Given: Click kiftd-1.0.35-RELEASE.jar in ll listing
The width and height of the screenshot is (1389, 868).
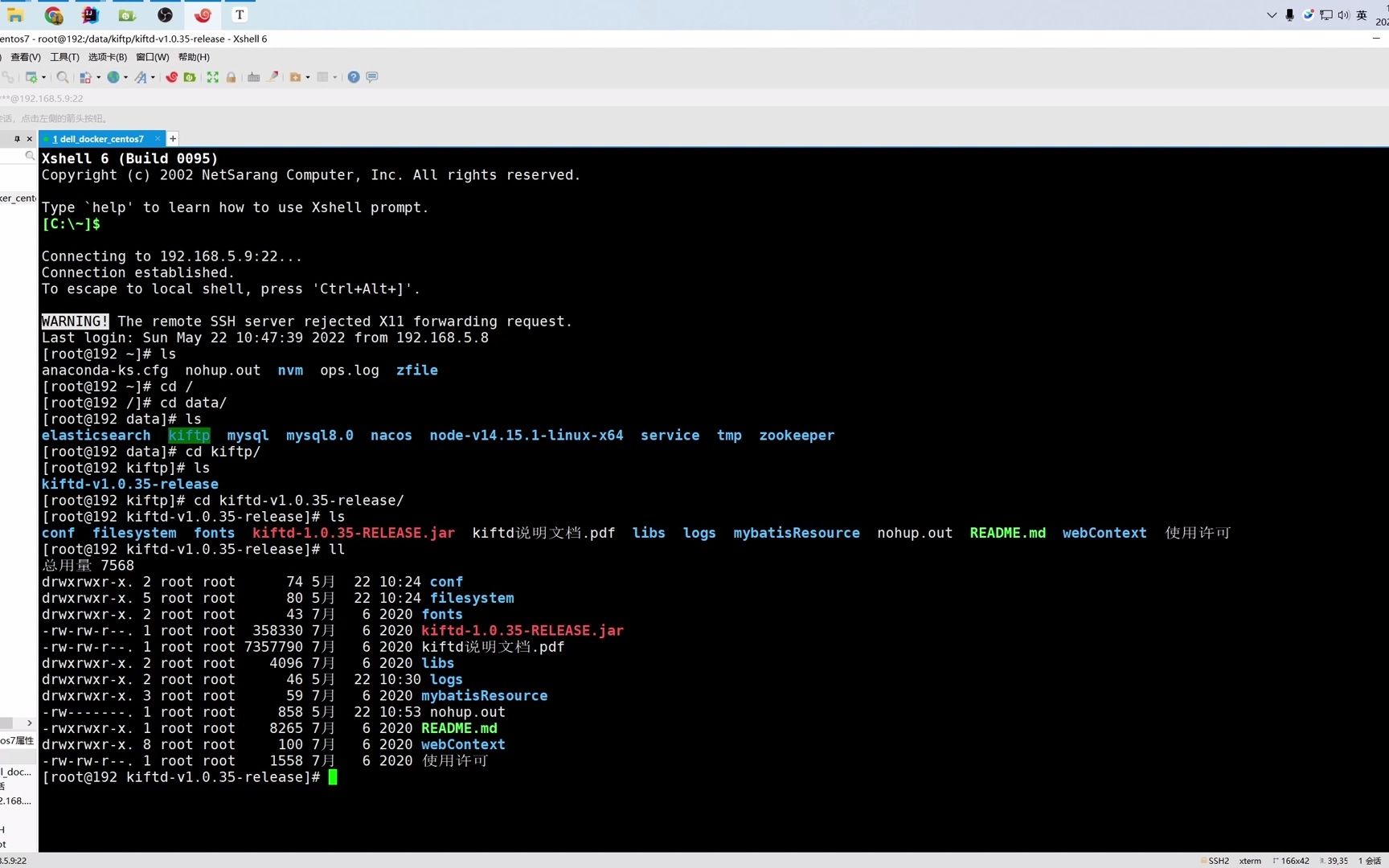Looking at the screenshot, I should pyautogui.click(x=522, y=631).
